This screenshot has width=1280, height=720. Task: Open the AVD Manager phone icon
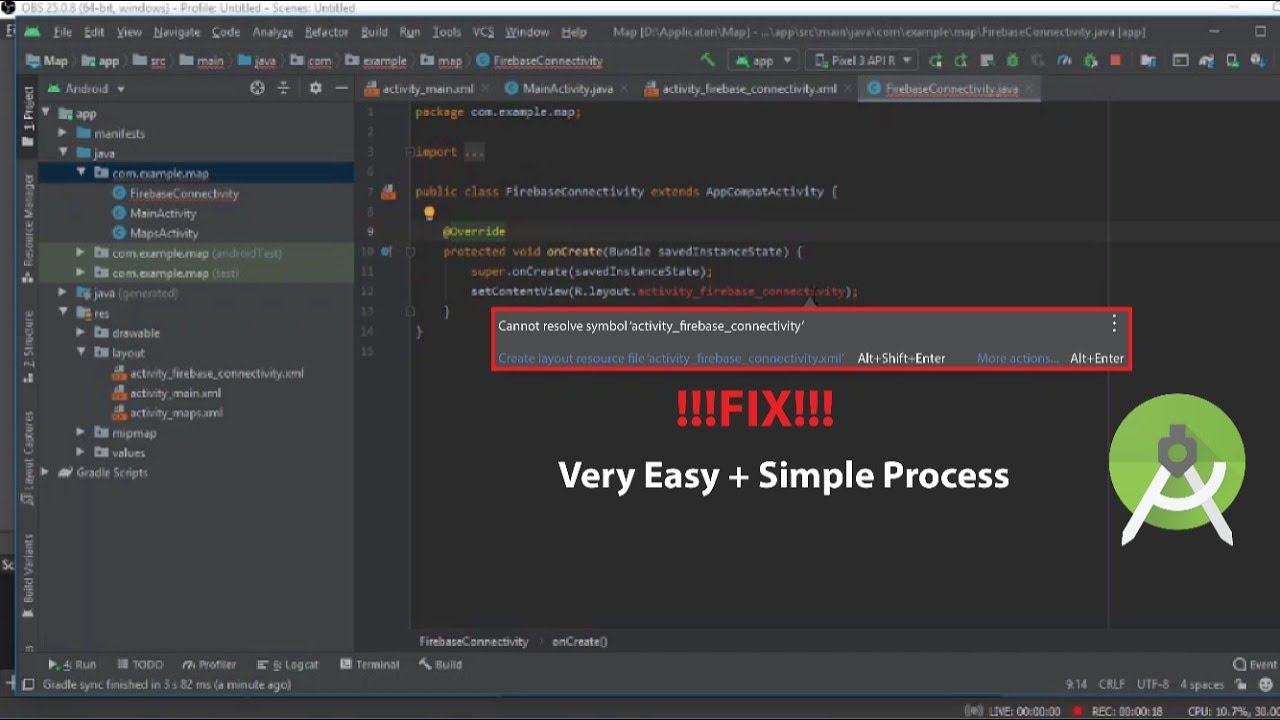pos(1232,60)
